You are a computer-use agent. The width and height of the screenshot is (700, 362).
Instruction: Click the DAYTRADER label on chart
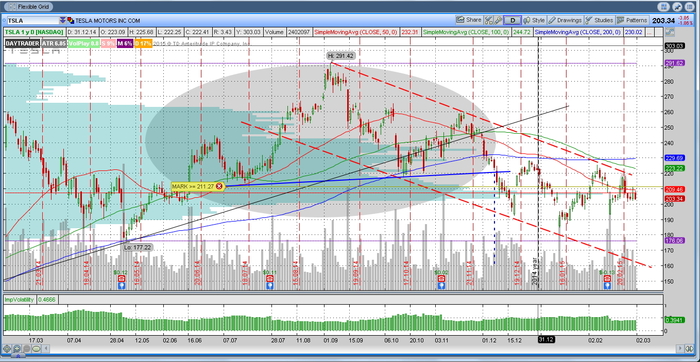(x=22, y=43)
